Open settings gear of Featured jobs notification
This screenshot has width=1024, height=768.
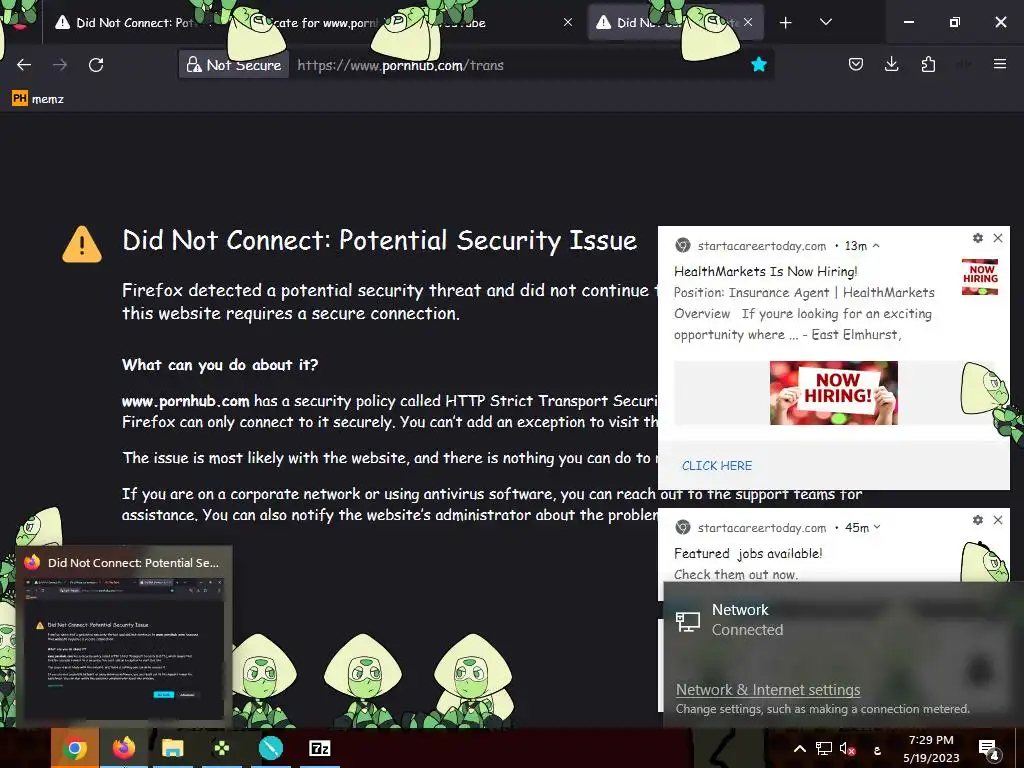pyautogui.click(x=978, y=520)
